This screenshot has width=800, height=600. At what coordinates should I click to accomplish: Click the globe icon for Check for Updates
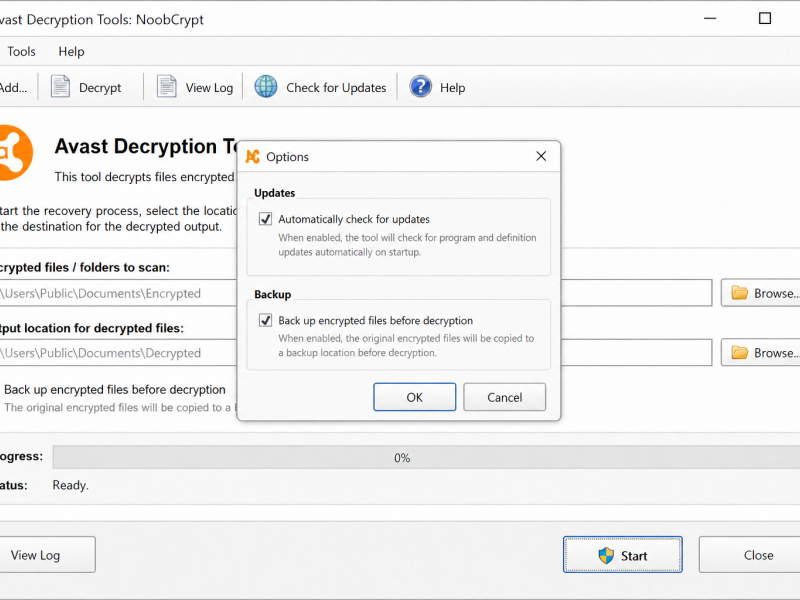[266, 87]
